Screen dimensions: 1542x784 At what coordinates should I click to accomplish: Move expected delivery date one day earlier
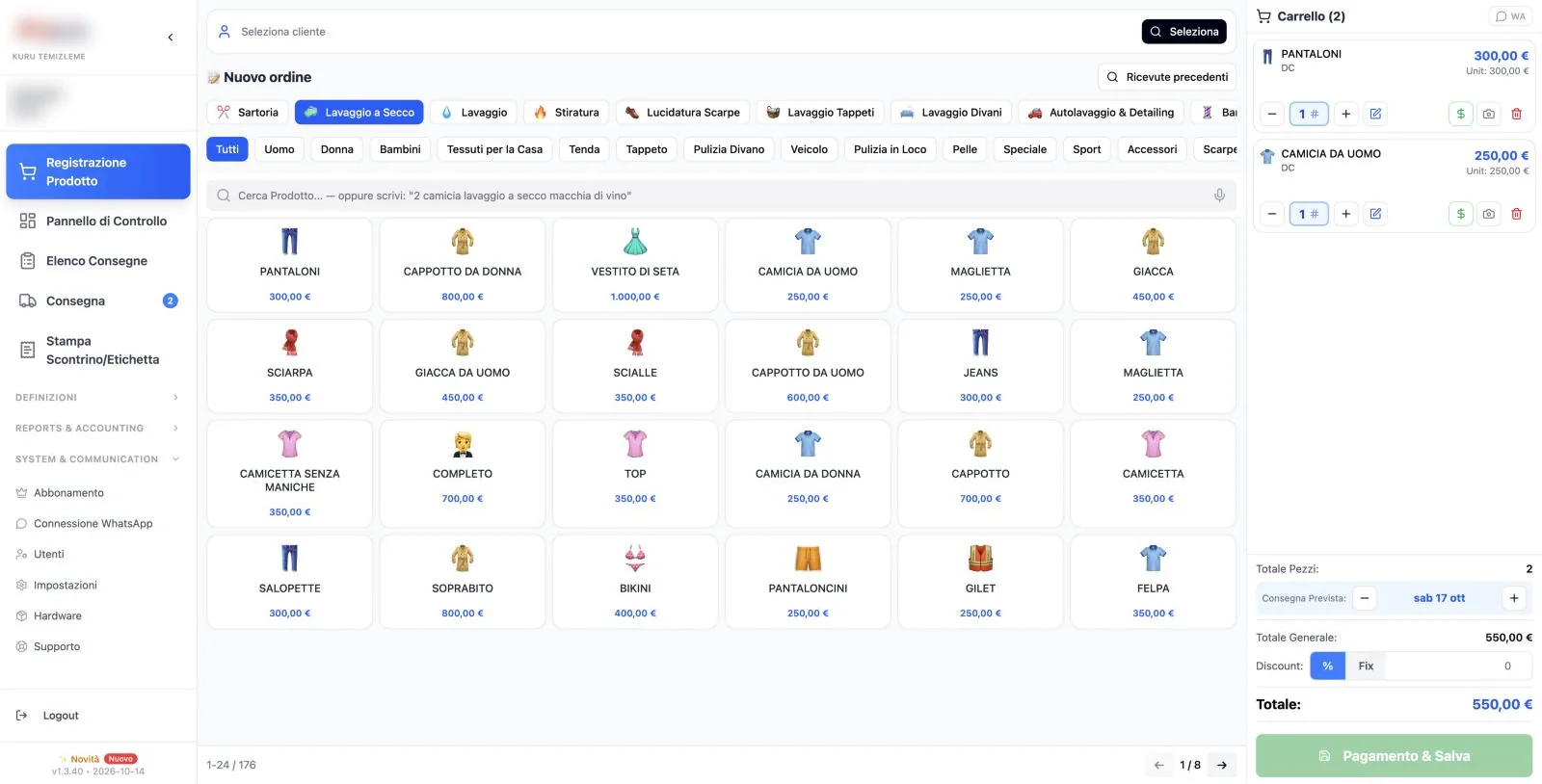[1365, 598]
